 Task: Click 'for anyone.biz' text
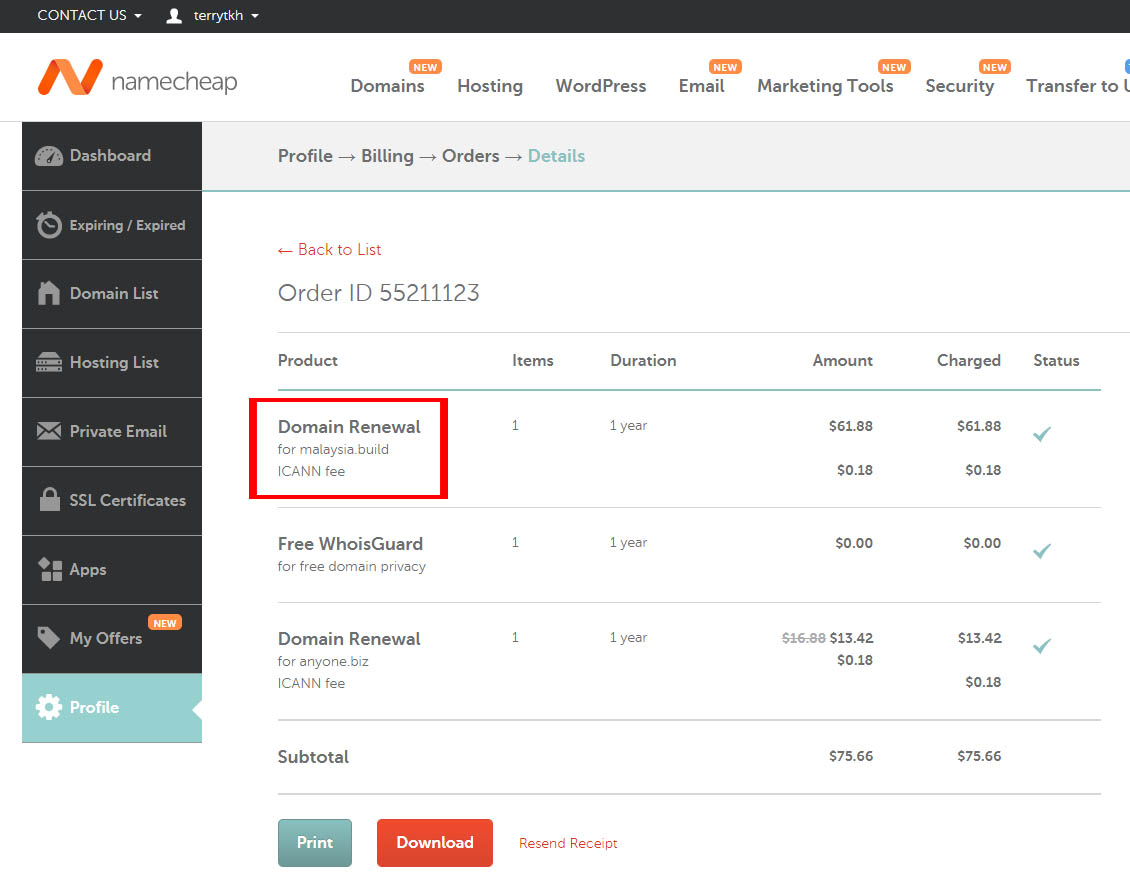coord(323,661)
